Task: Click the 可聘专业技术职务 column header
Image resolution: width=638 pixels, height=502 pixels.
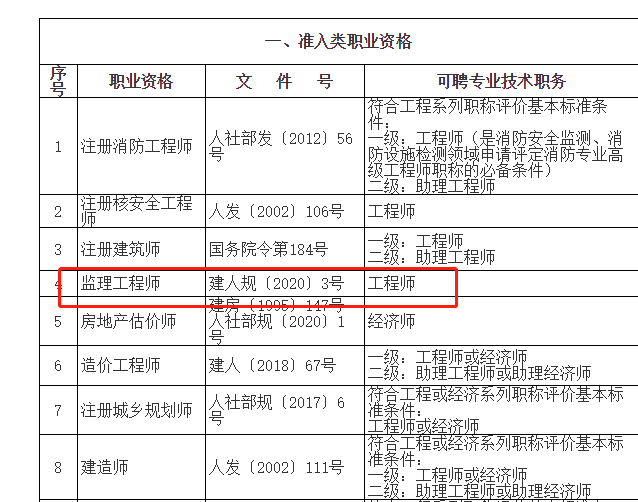Action: click(x=501, y=81)
